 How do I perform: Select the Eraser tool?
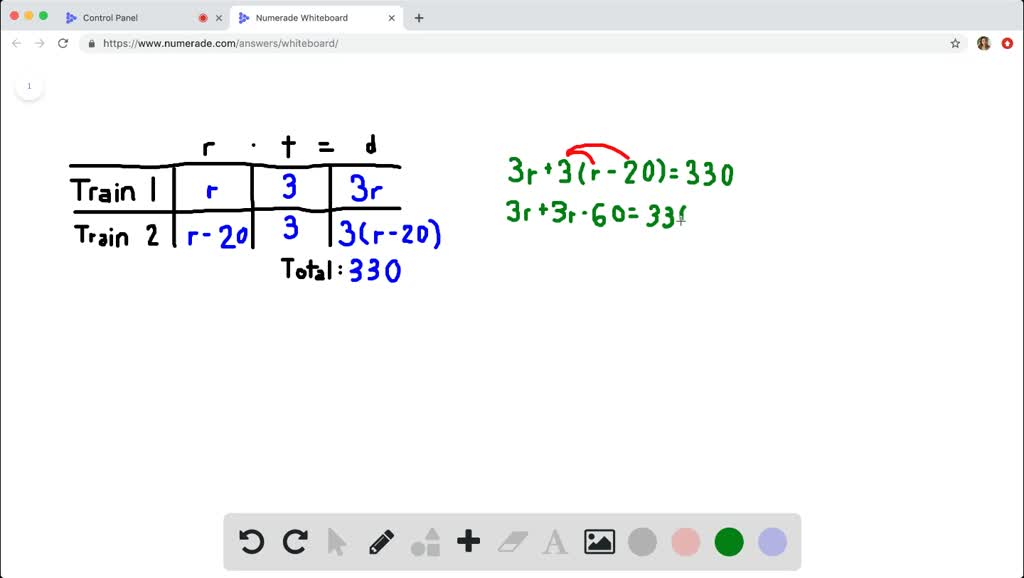(511, 542)
